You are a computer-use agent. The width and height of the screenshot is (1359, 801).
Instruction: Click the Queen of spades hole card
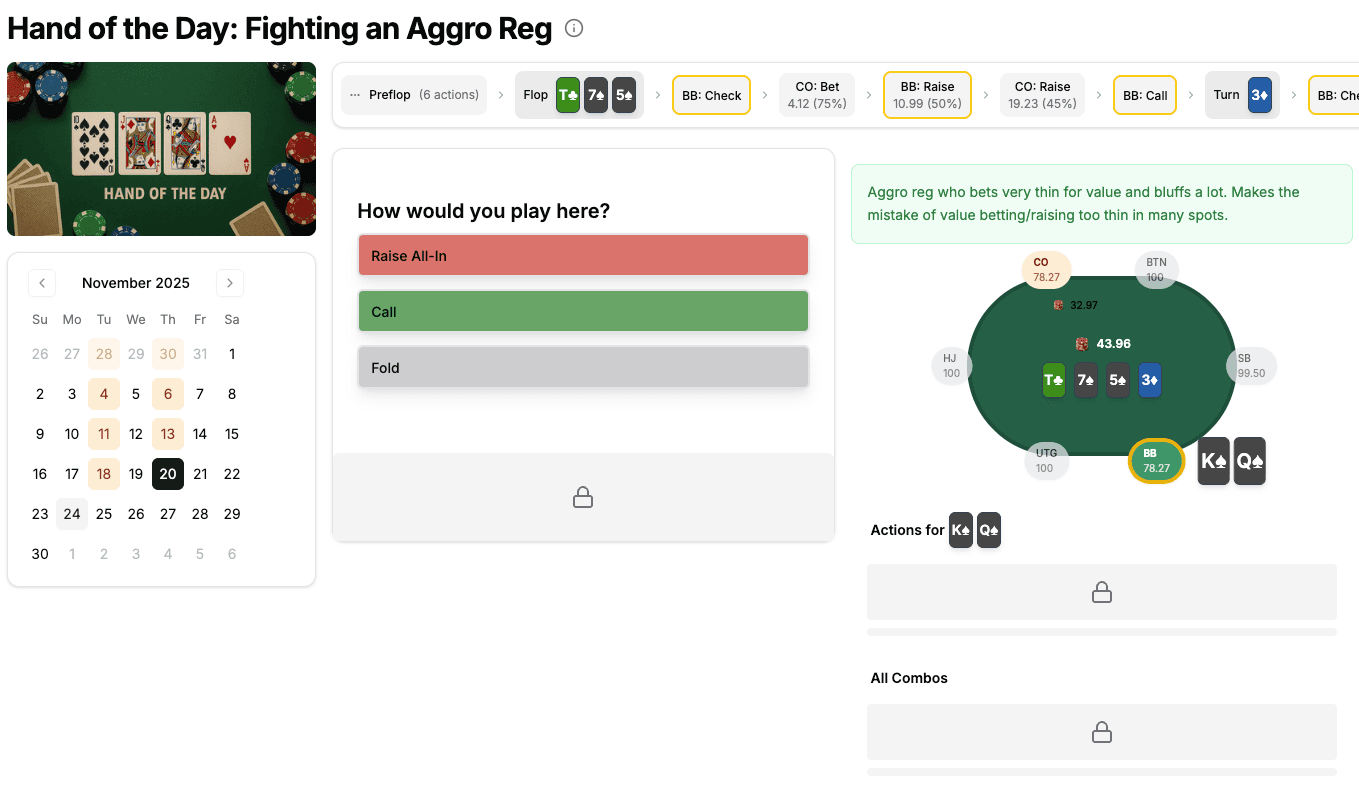pos(1249,461)
